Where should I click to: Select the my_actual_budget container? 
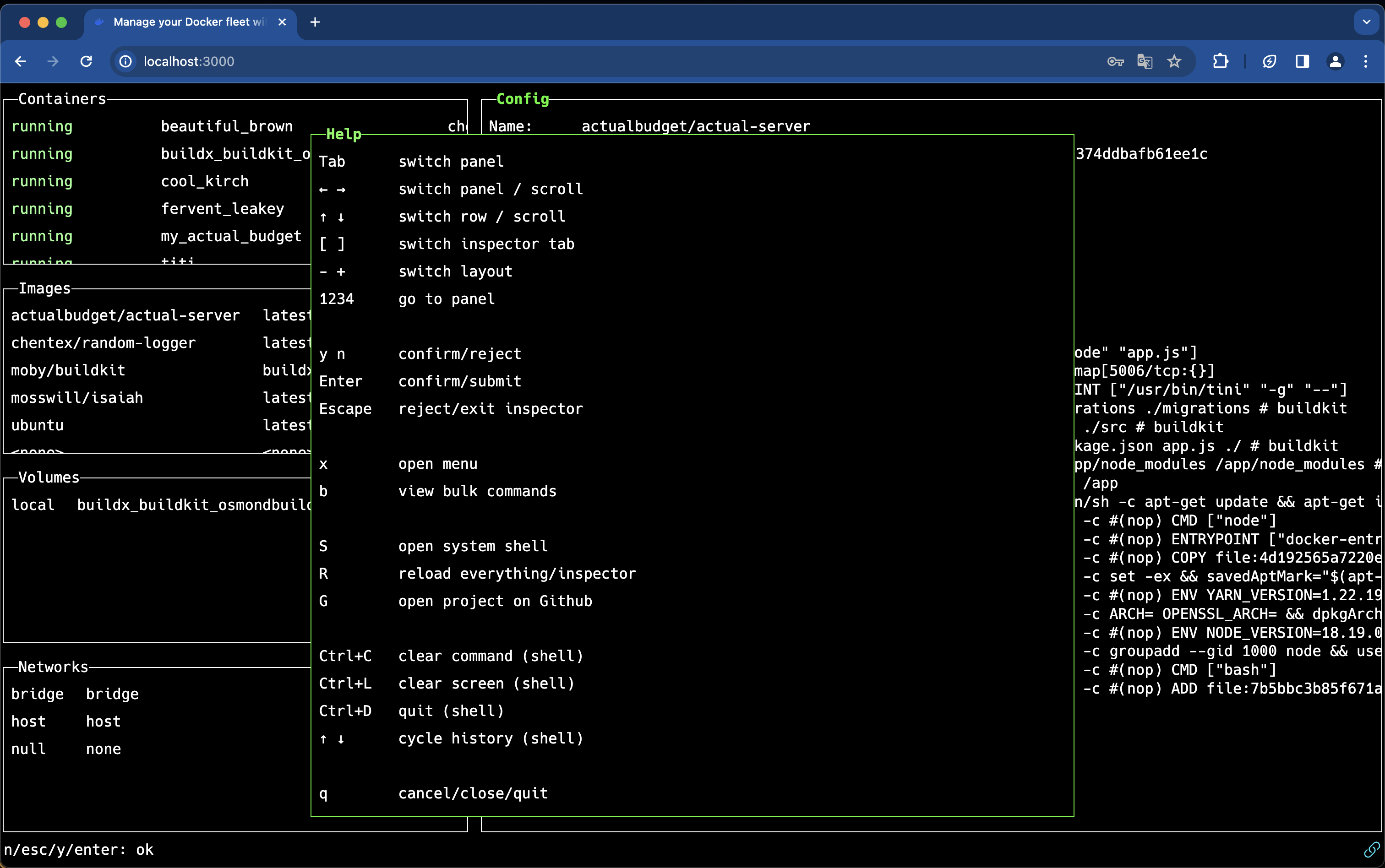tap(231, 237)
